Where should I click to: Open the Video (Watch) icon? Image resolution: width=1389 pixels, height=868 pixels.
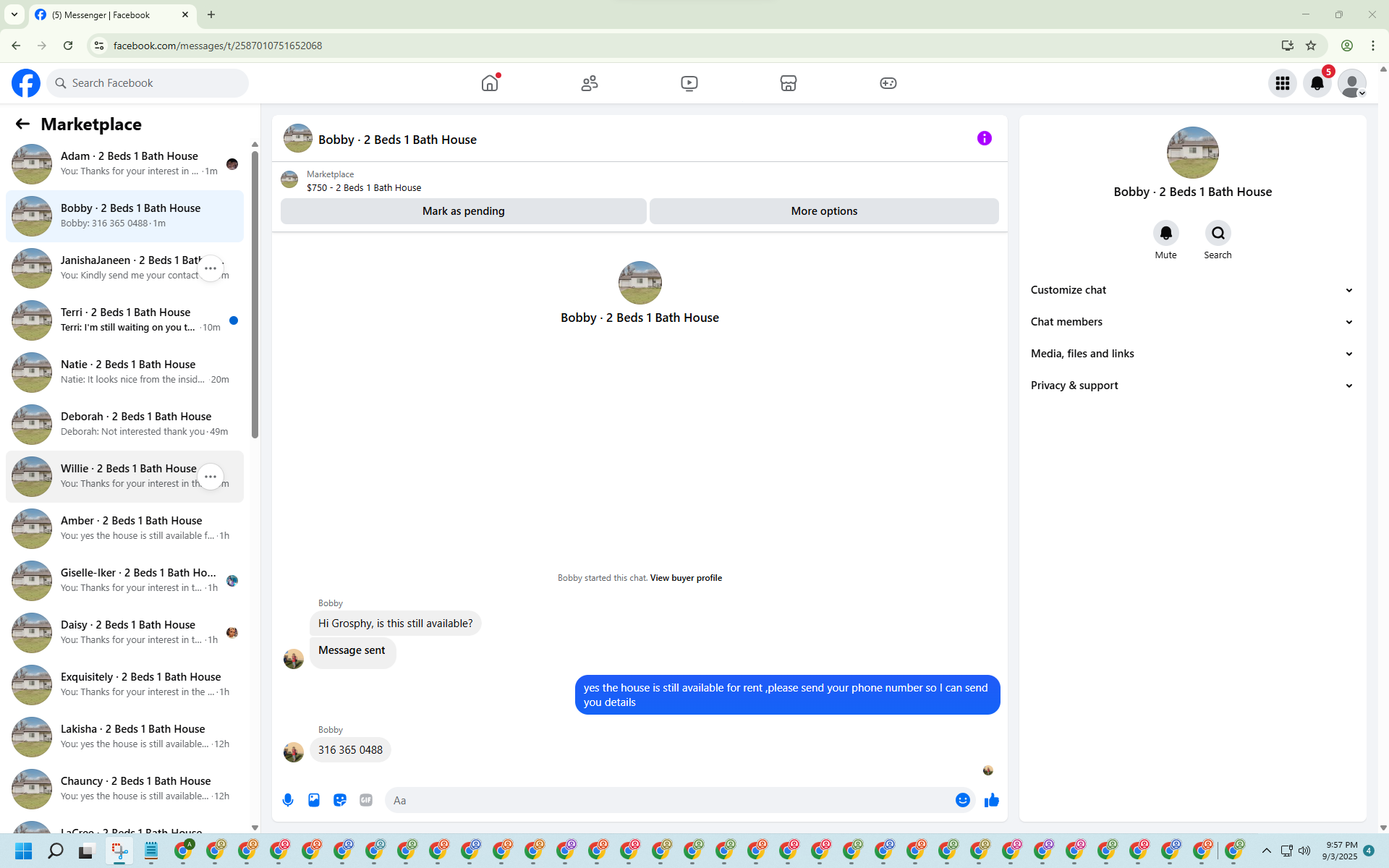[x=689, y=83]
